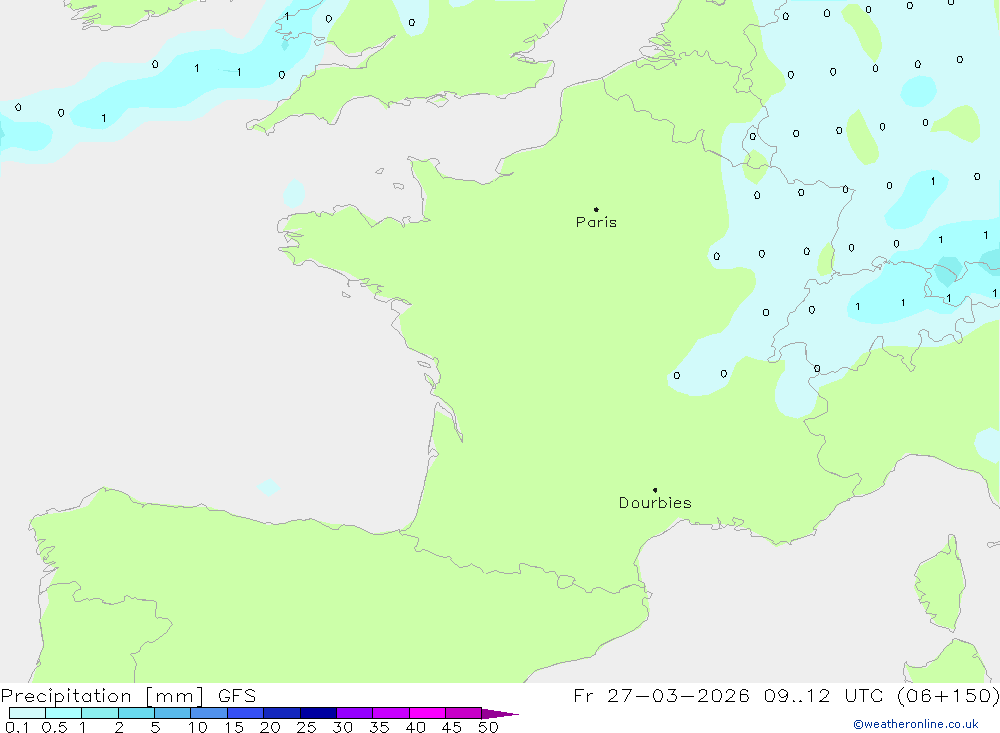
Task: Click the legend value label '40'
Action: pyautogui.click(x=415, y=727)
